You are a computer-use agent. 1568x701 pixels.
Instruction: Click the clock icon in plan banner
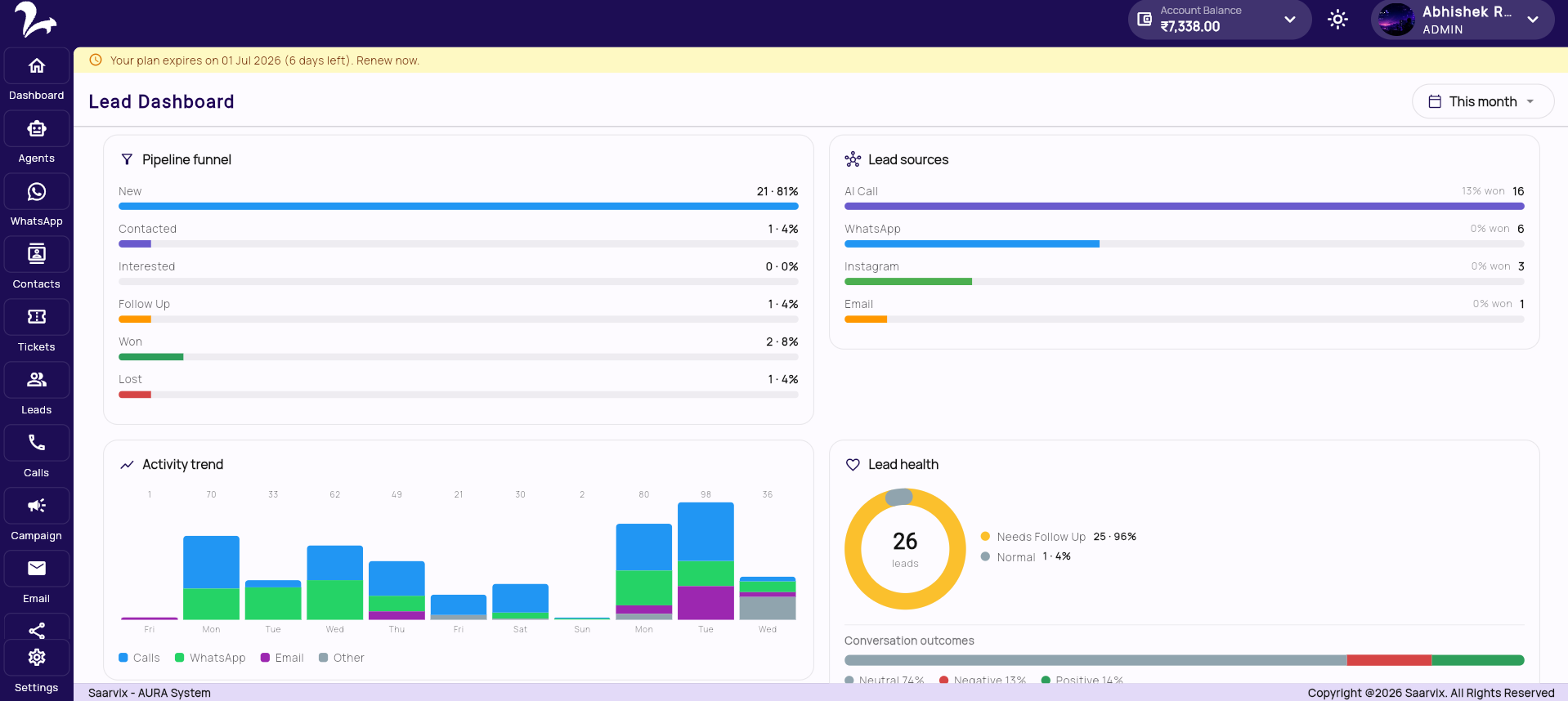(96, 60)
